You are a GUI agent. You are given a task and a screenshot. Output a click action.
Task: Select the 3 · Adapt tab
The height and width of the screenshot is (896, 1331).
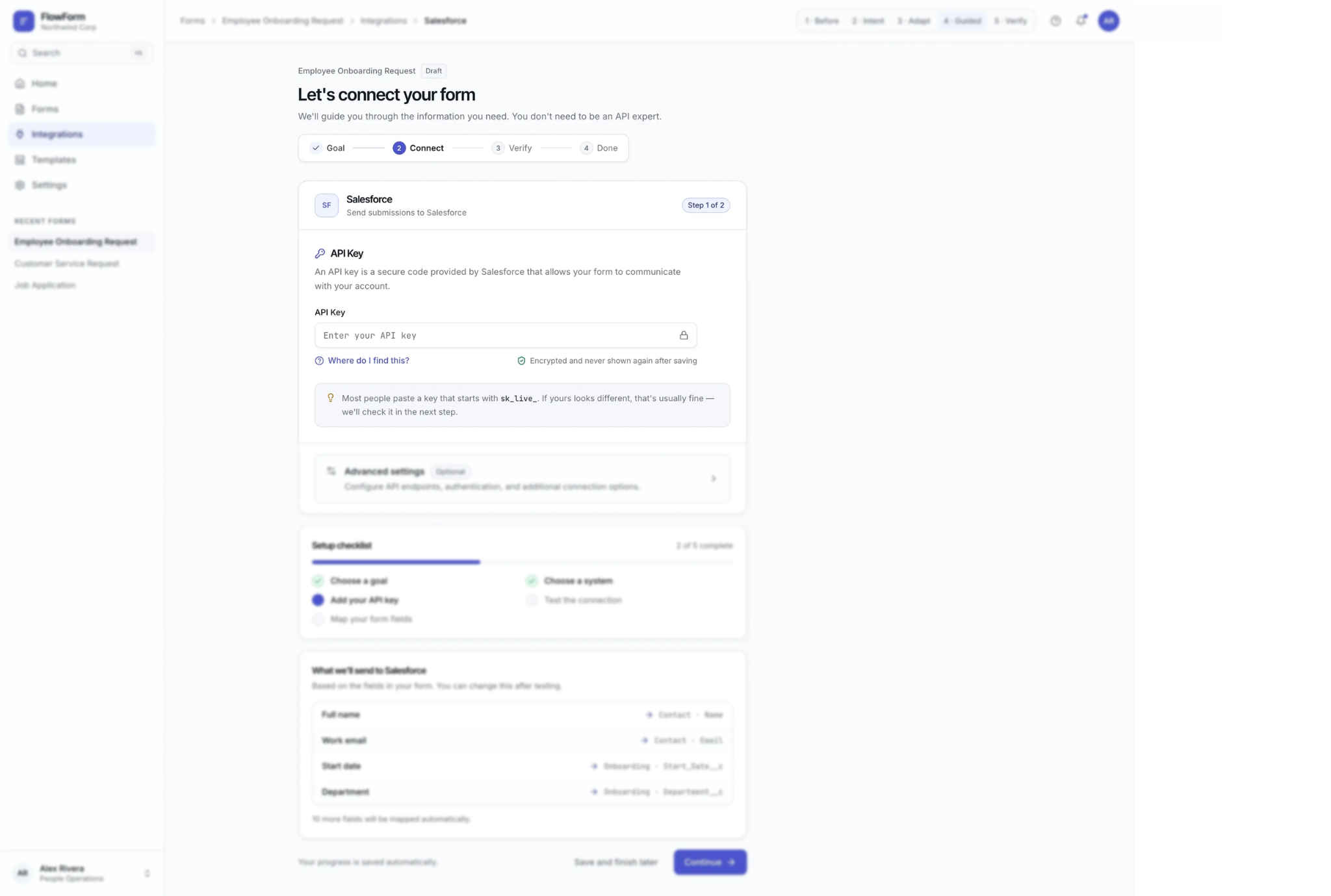pyautogui.click(x=913, y=21)
